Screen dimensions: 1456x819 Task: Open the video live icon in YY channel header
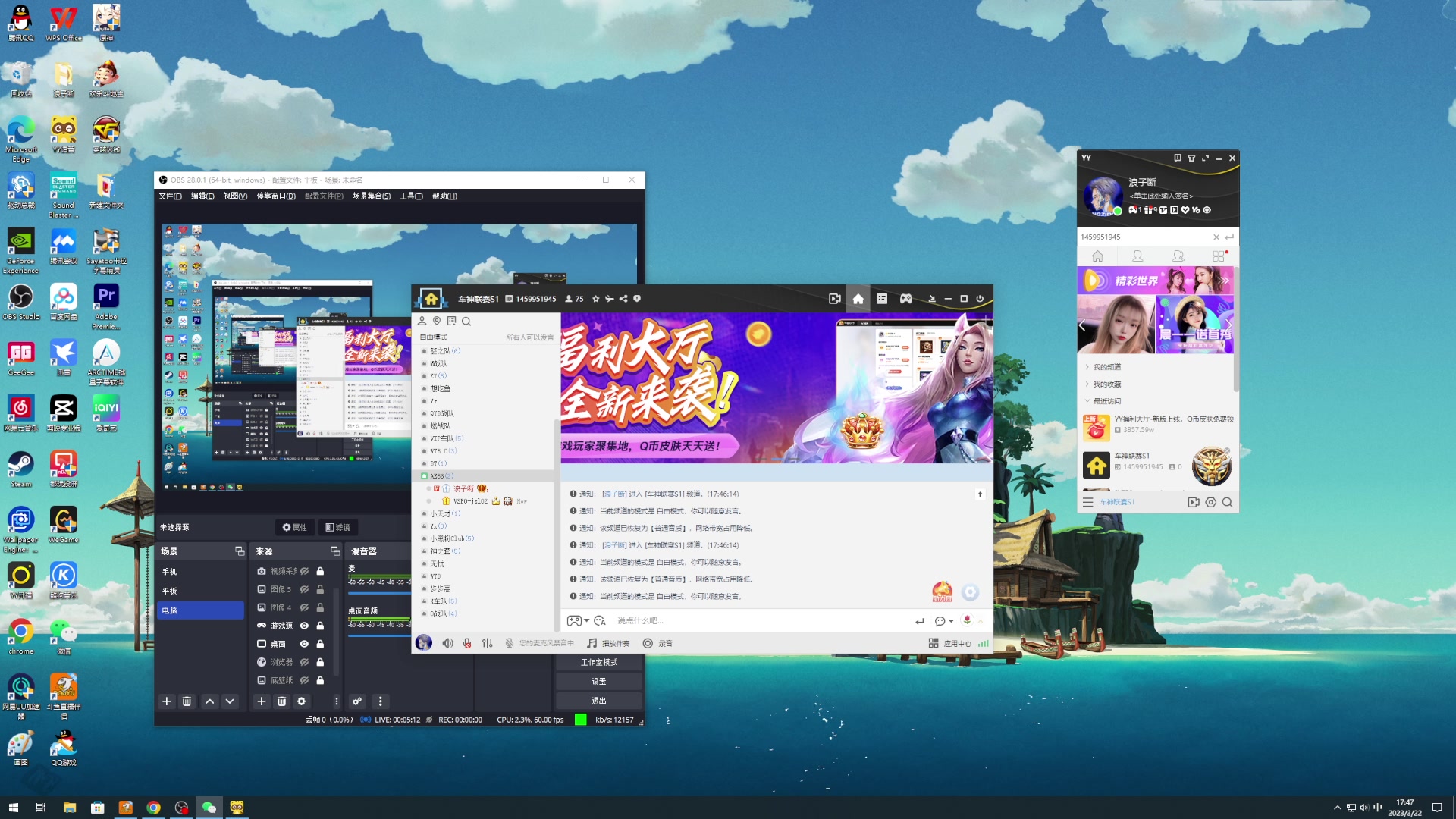click(x=834, y=299)
